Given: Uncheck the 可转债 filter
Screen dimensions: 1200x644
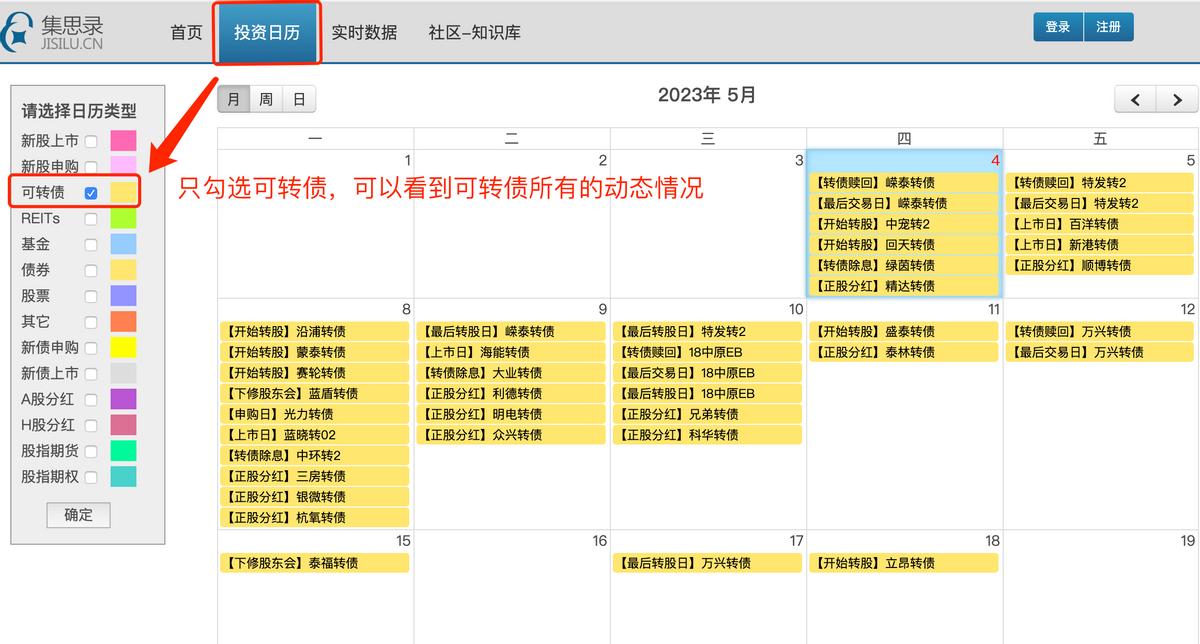Looking at the screenshot, I should click(91, 192).
